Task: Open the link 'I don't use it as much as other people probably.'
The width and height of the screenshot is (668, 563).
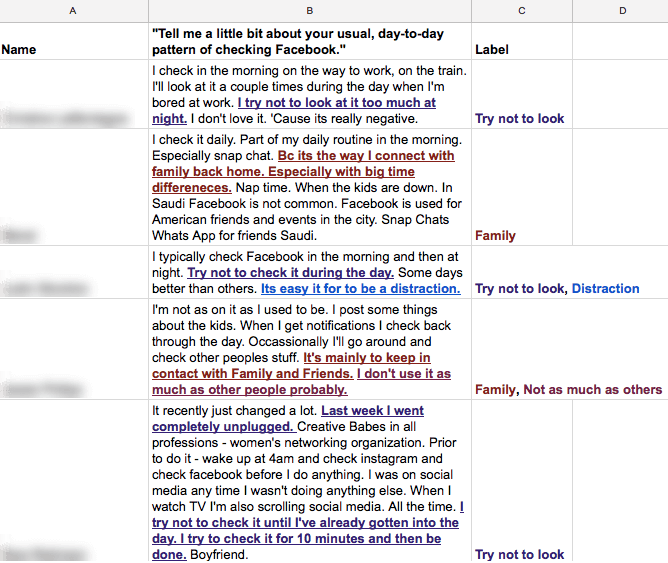Action: [302, 382]
